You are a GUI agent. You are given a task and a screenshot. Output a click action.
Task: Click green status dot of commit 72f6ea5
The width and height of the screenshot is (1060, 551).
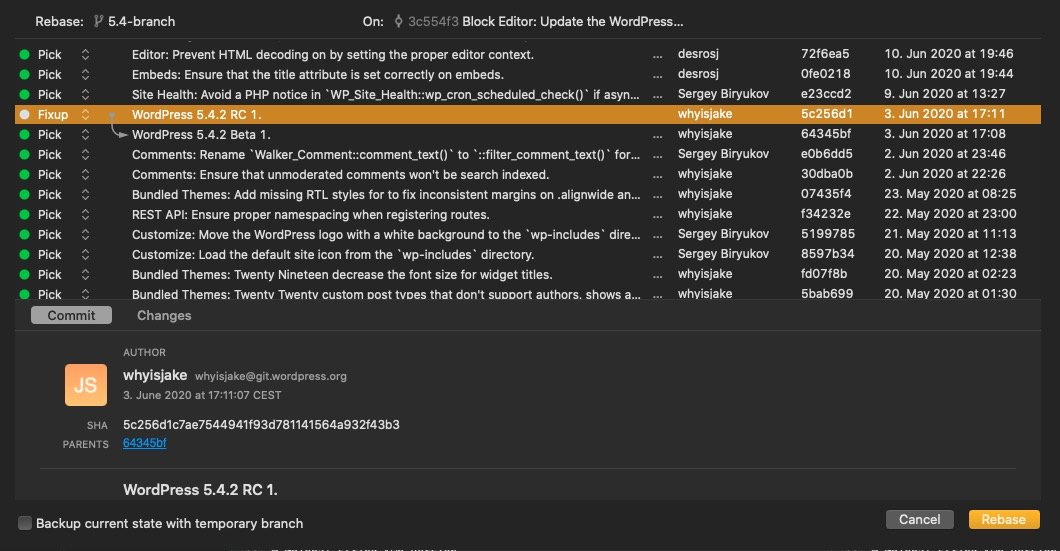click(24, 55)
